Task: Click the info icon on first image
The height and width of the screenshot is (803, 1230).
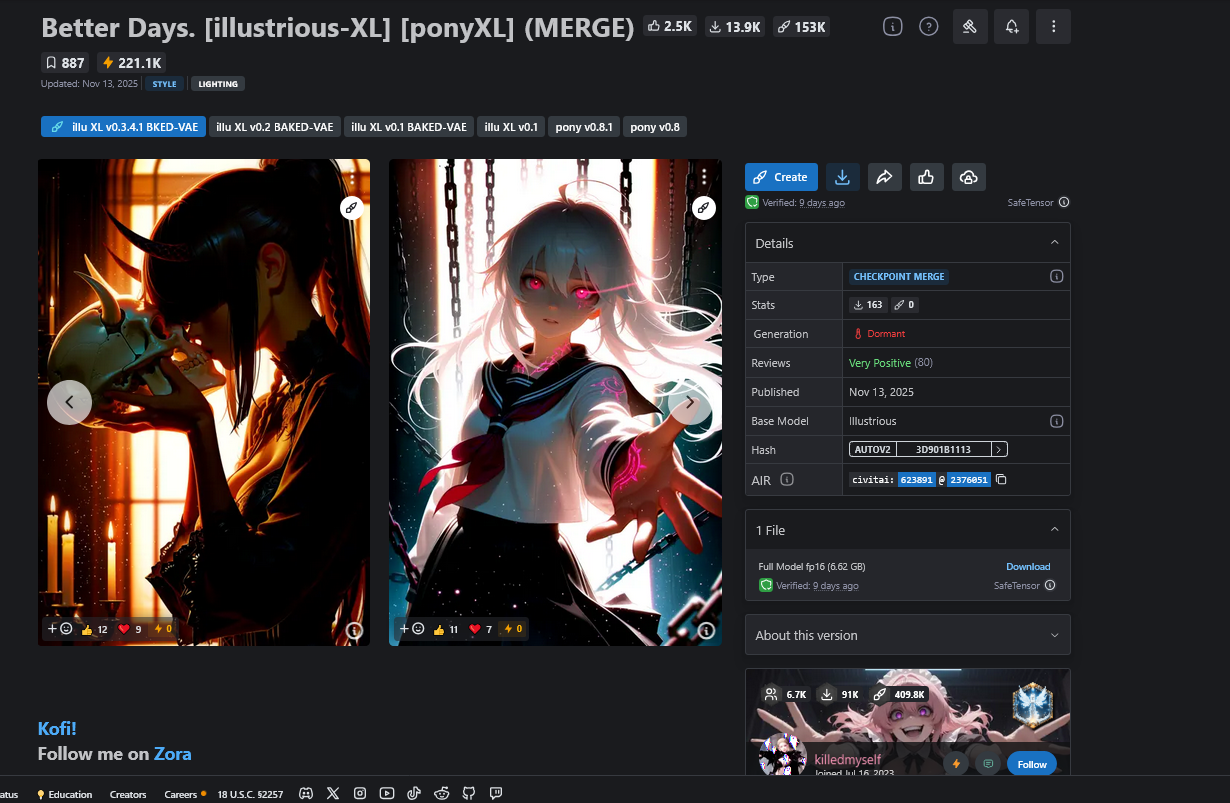Action: 354,631
